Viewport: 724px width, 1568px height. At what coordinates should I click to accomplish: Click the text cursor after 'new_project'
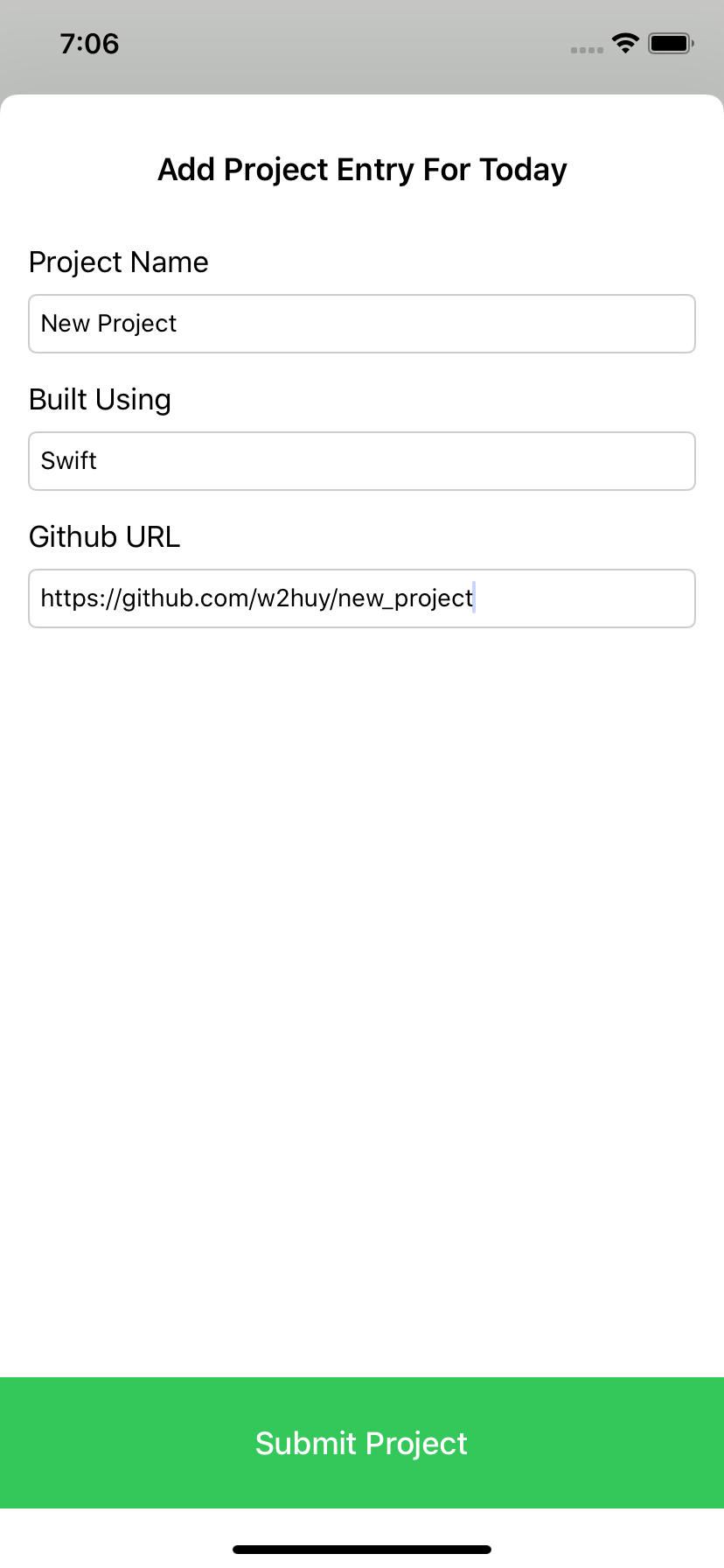click(x=474, y=598)
